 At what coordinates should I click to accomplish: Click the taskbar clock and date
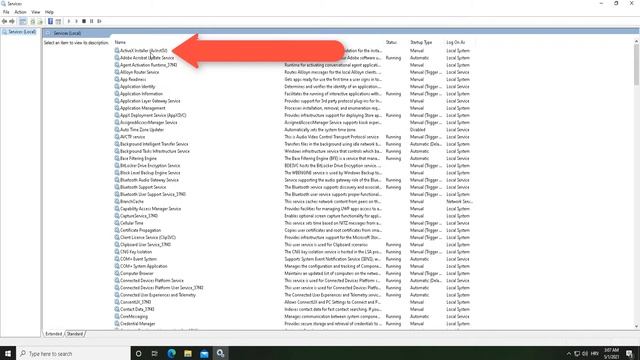[611, 353]
